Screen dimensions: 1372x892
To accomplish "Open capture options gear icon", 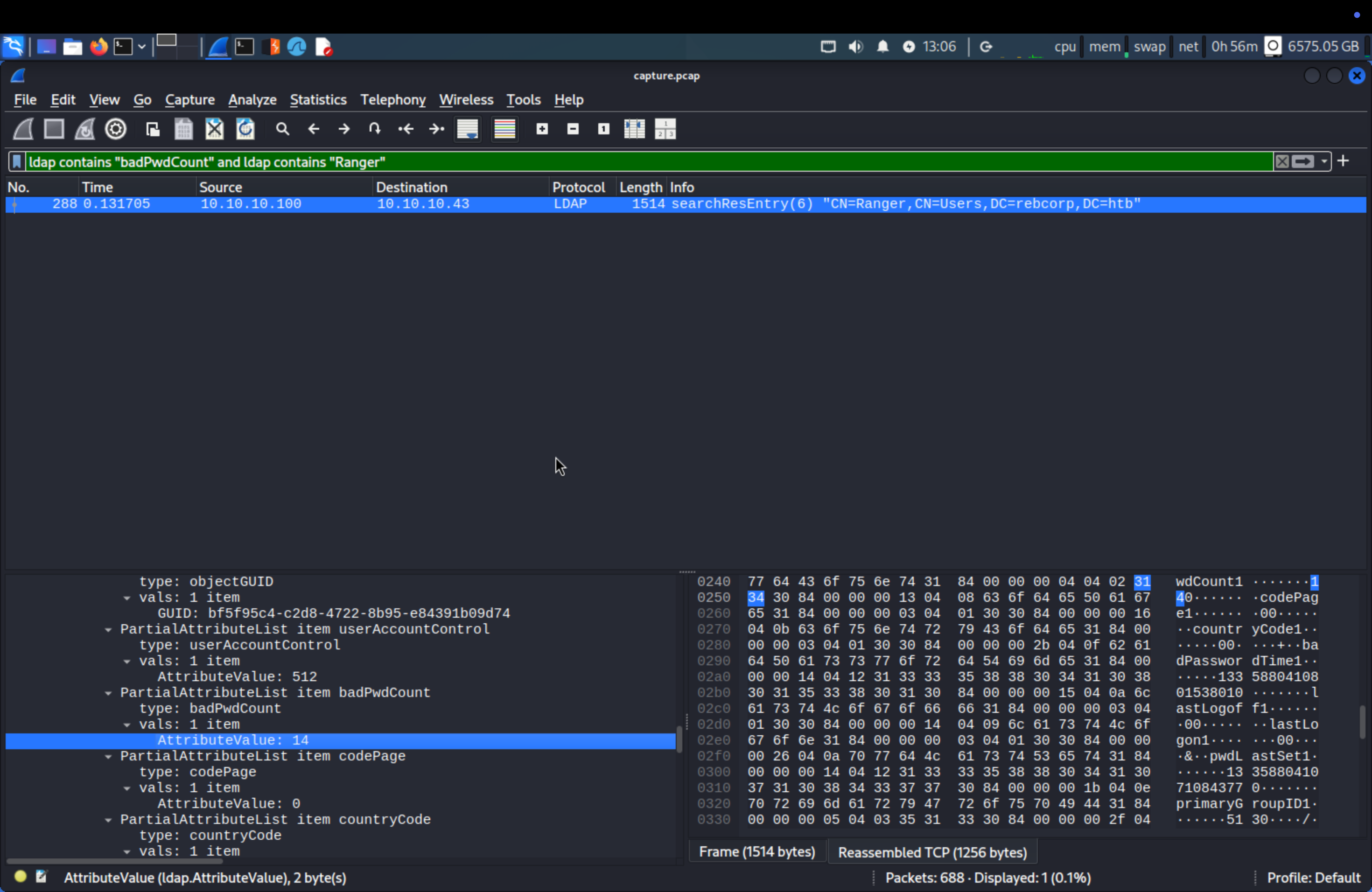I will pos(116,129).
